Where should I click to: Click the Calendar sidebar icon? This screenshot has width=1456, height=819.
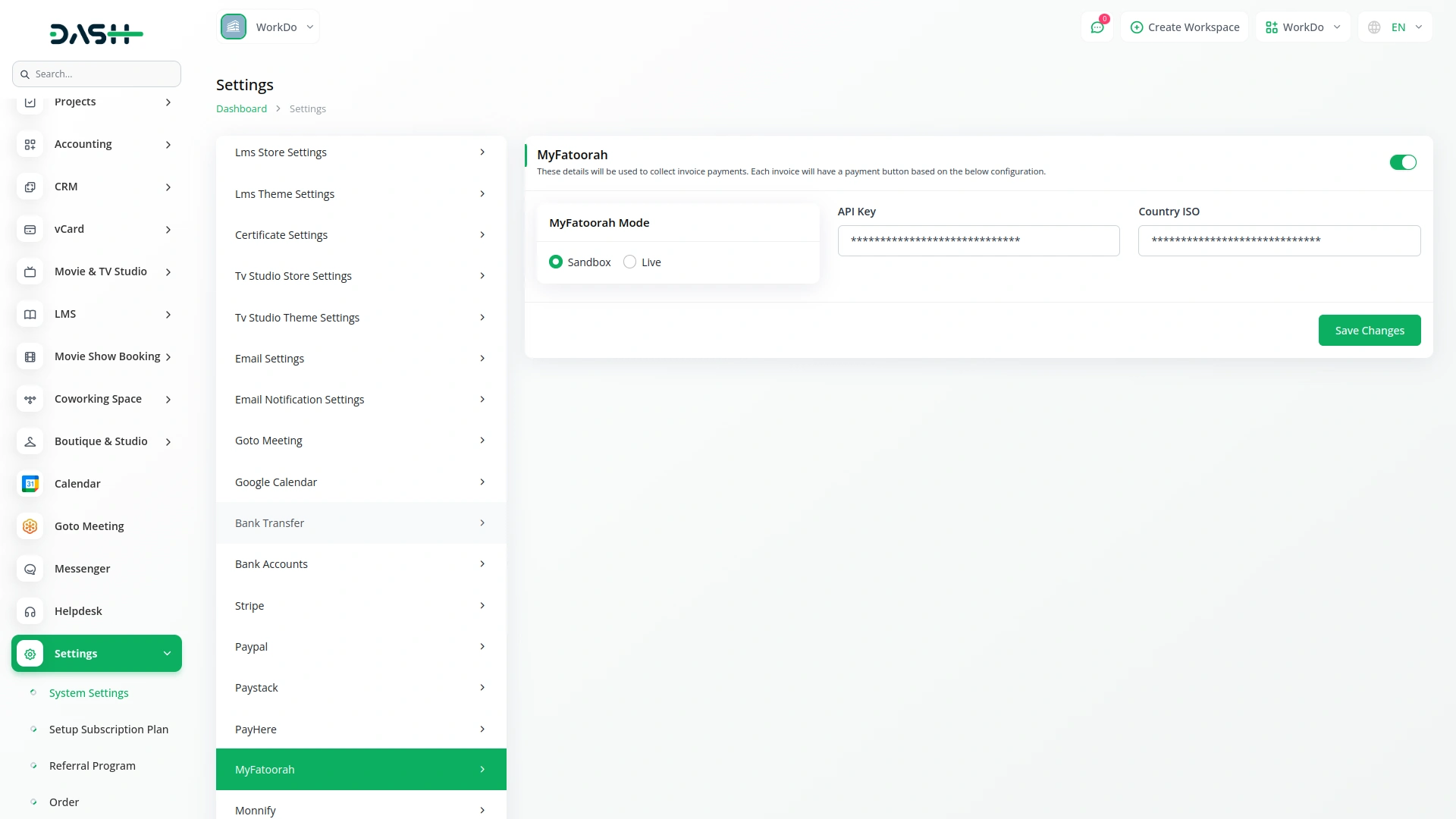tap(30, 484)
